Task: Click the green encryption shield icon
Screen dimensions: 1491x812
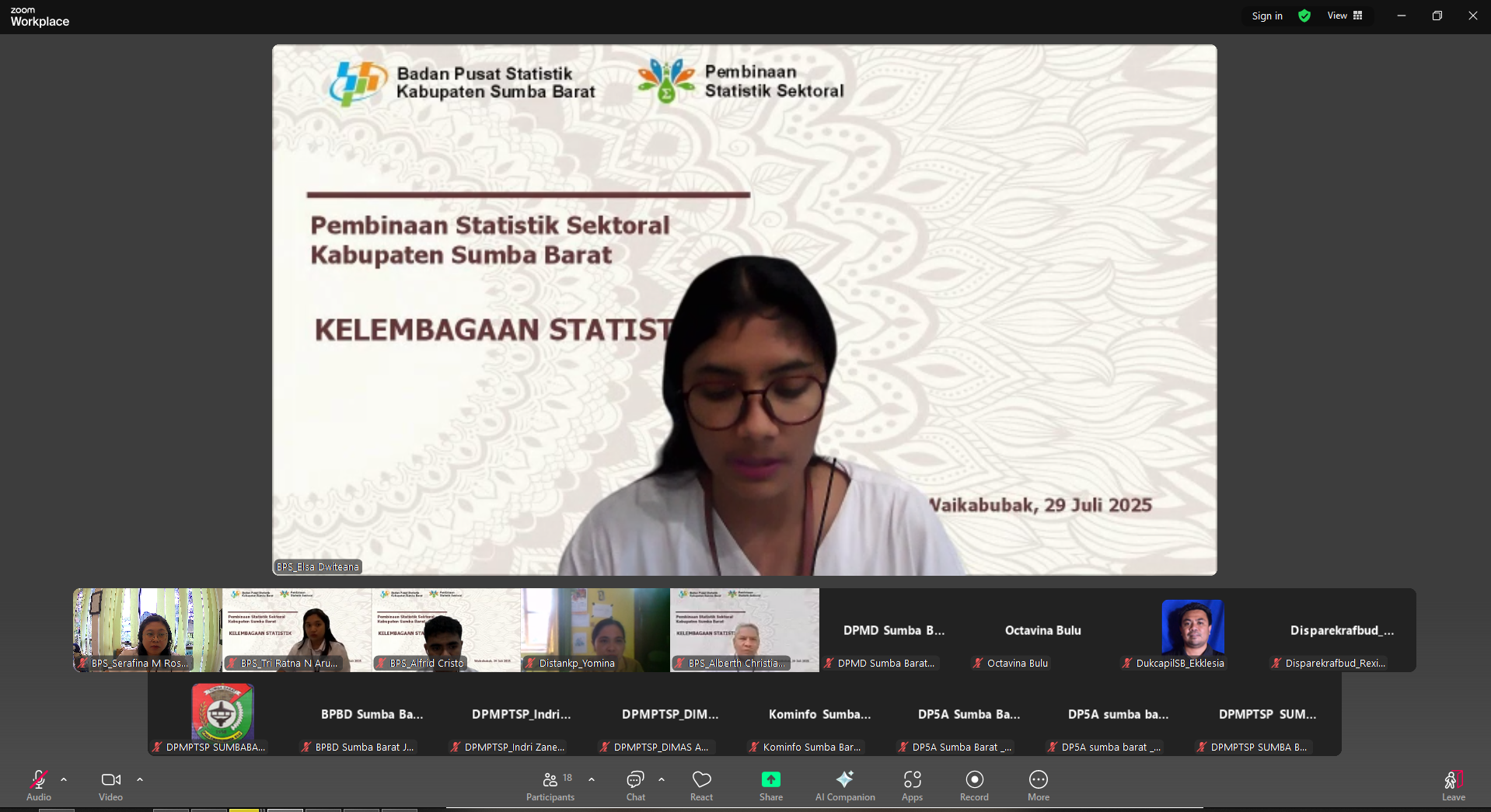Action: 1304,16
